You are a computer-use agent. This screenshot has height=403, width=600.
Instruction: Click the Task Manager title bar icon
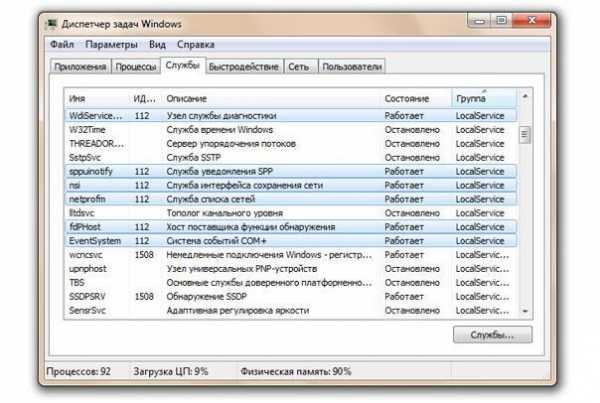[x=51, y=24]
